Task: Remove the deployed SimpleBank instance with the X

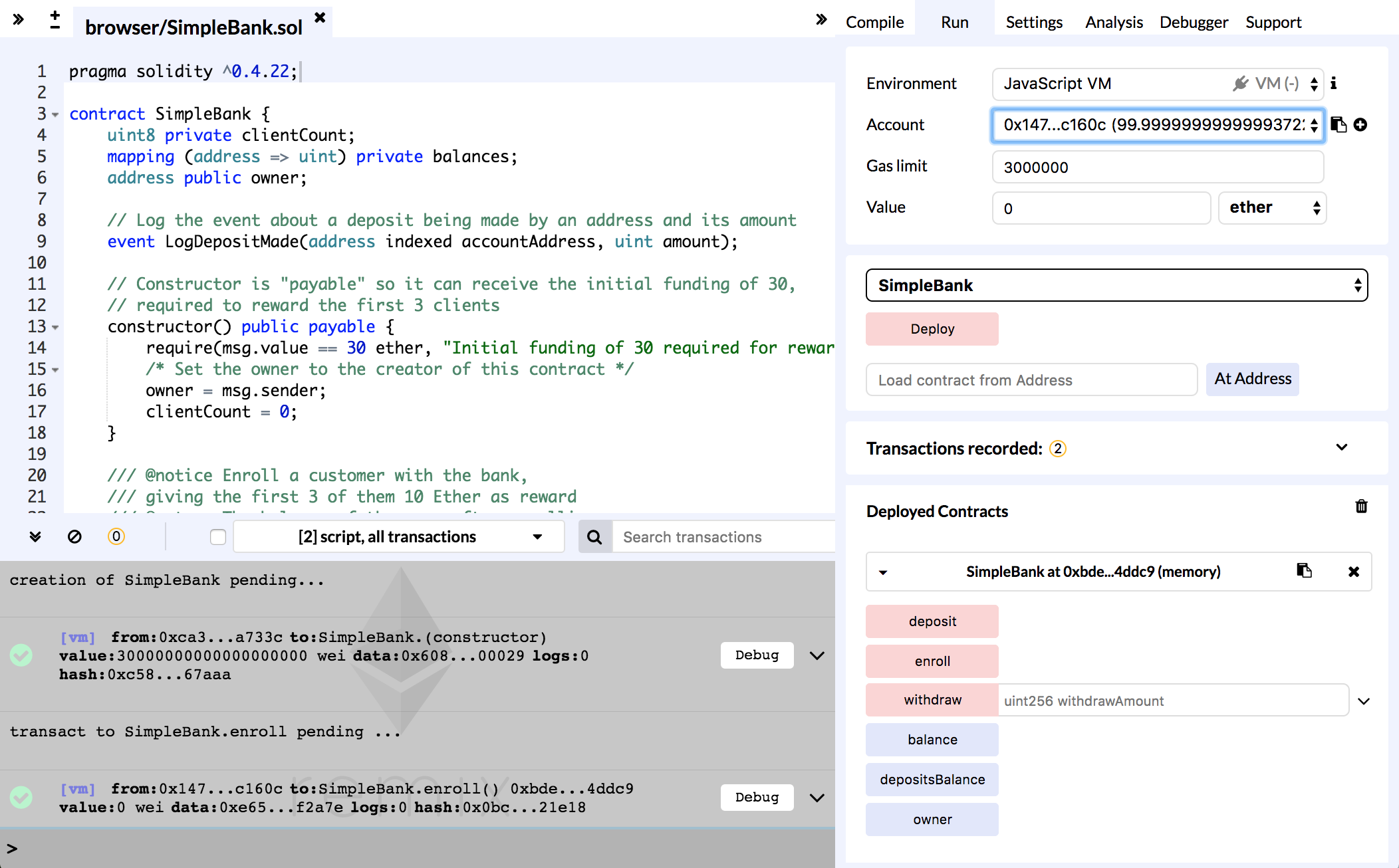Action: (1353, 572)
